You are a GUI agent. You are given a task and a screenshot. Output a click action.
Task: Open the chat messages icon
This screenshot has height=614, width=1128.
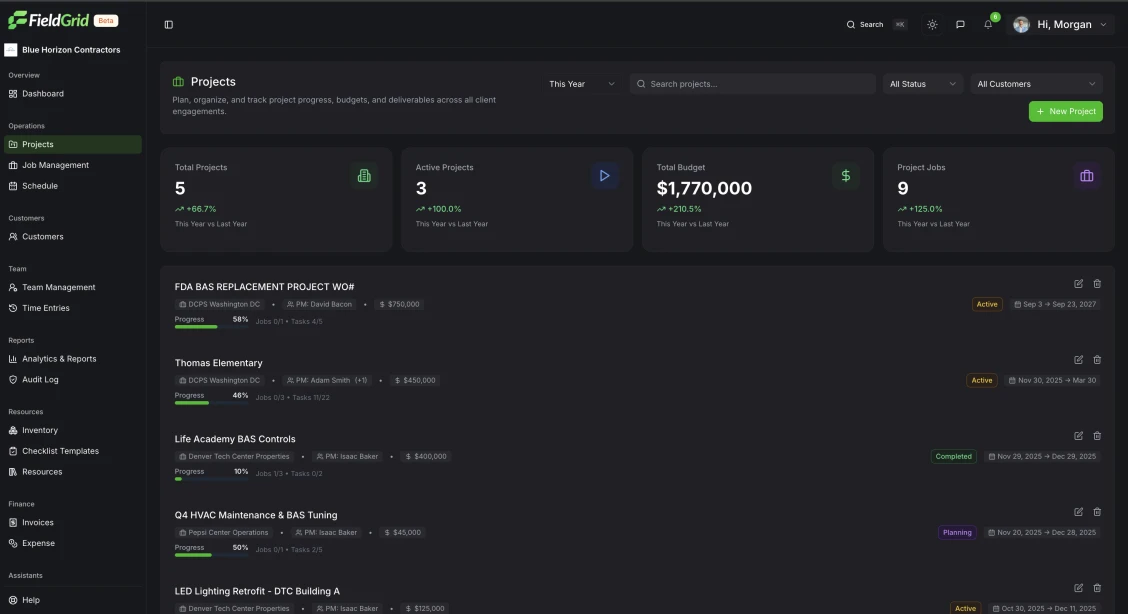click(x=960, y=24)
